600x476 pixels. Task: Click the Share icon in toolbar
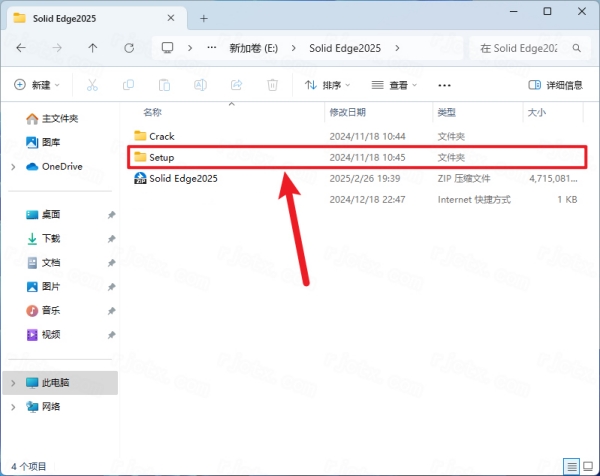[x=236, y=86]
